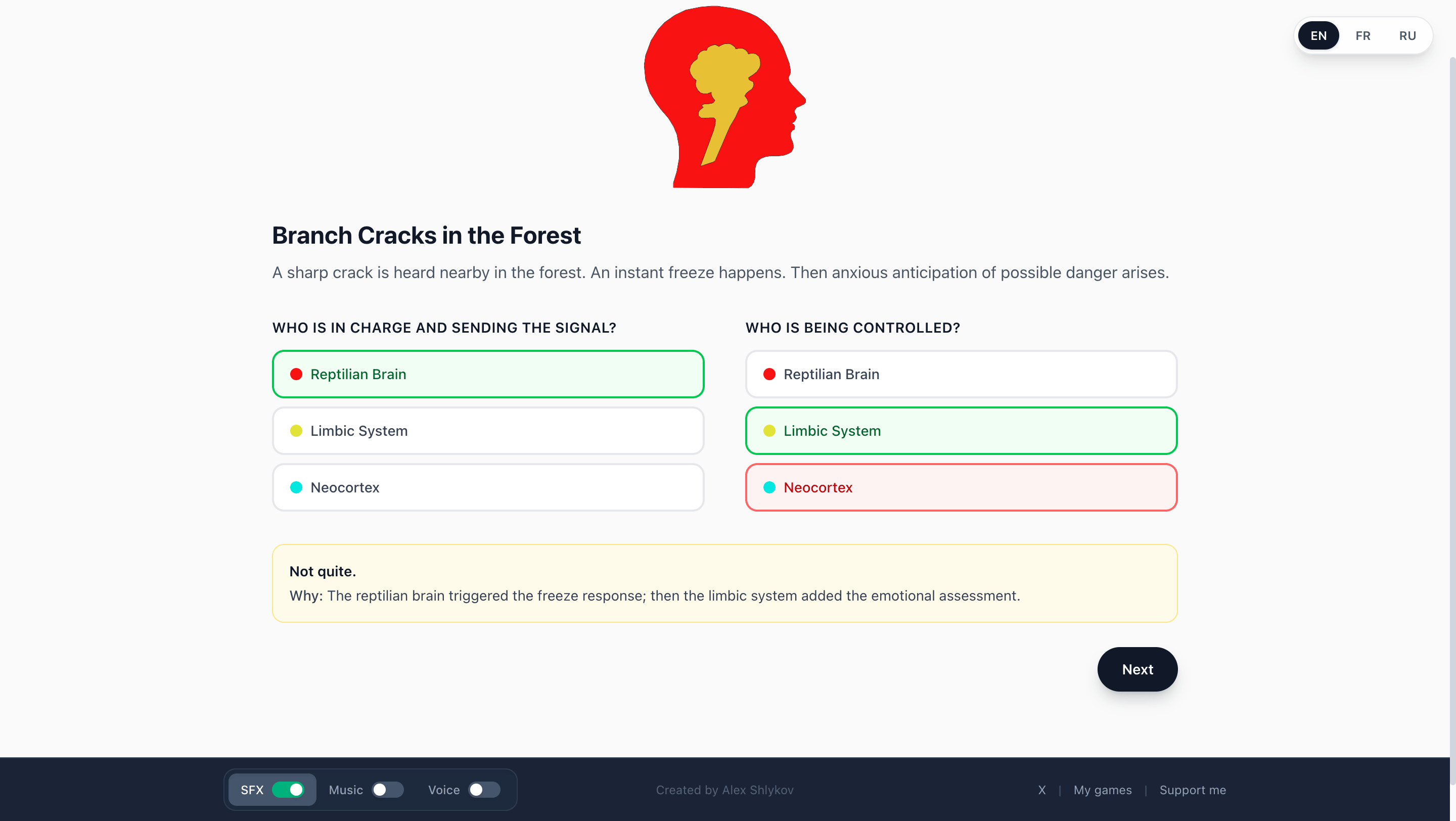
Task: Click the Created by Alex Shlykov credit
Action: coord(724,790)
